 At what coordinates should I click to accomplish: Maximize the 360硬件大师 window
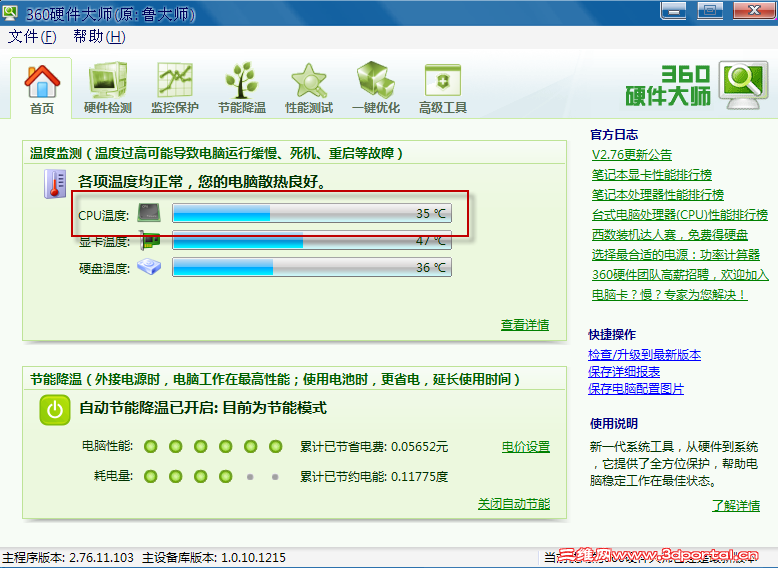pos(710,11)
